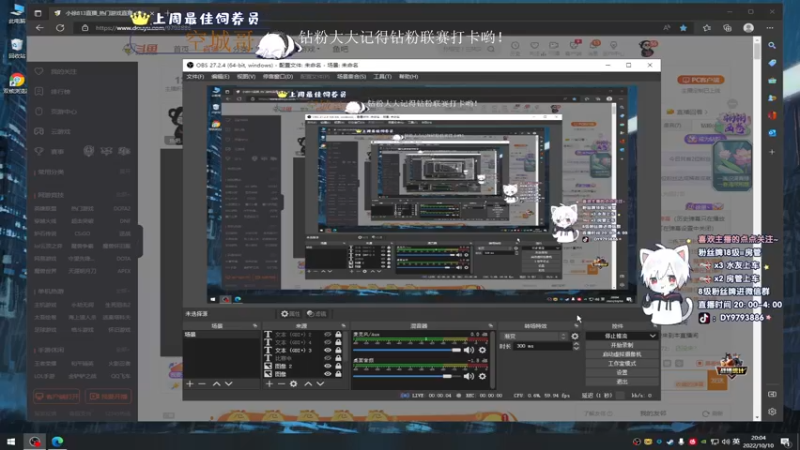Mute the 桌面音频 speaker icon

pyautogui.click(x=468, y=377)
